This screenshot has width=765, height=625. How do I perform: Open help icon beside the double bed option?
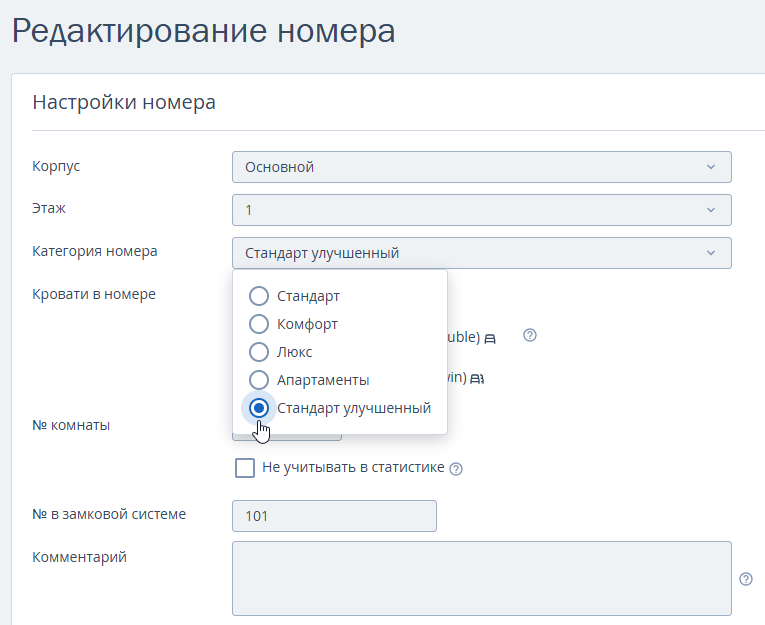530,335
